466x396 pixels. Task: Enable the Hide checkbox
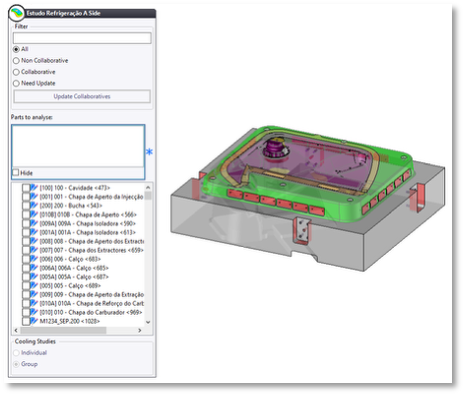(16, 173)
